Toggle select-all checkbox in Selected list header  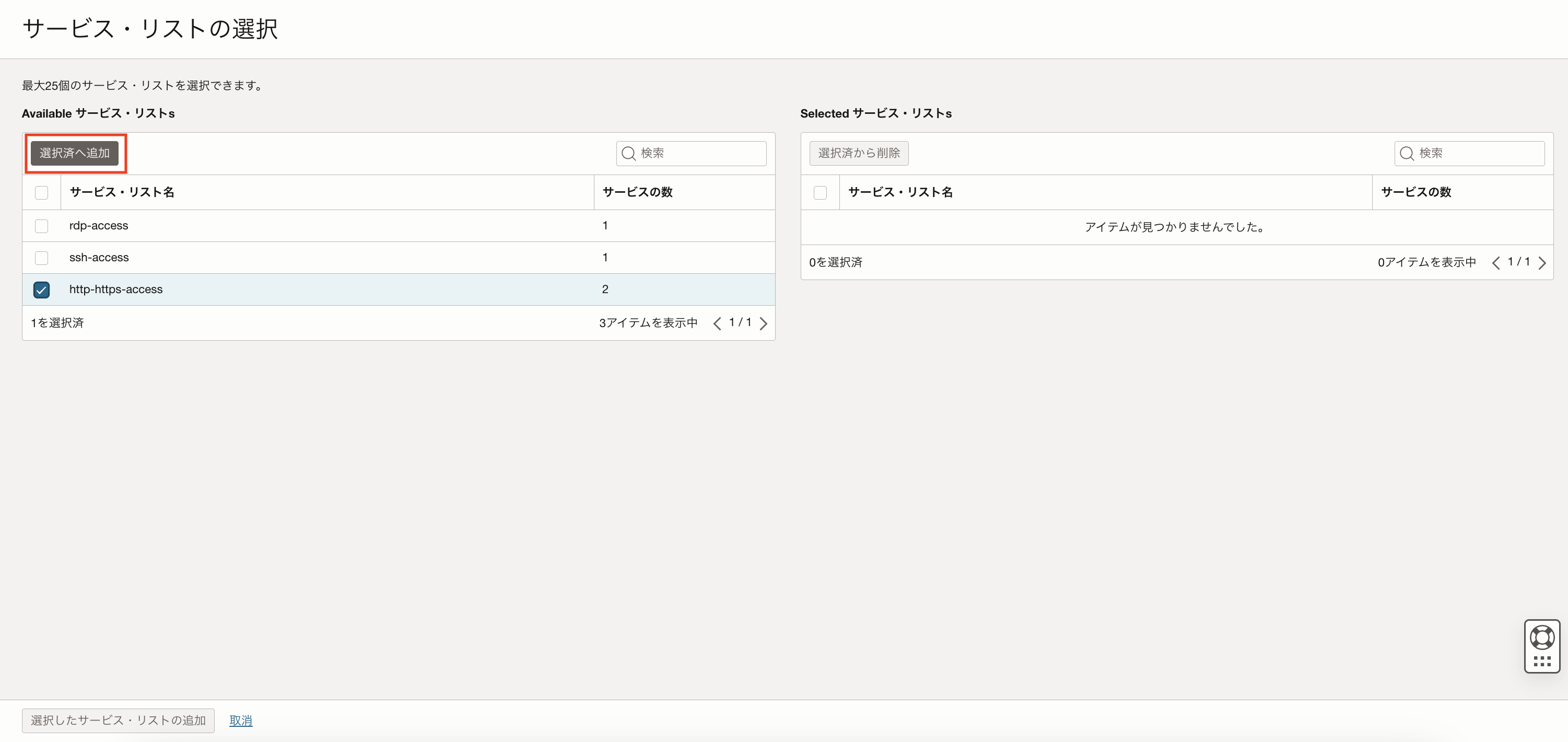pyautogui.click(x=820, y=192)
